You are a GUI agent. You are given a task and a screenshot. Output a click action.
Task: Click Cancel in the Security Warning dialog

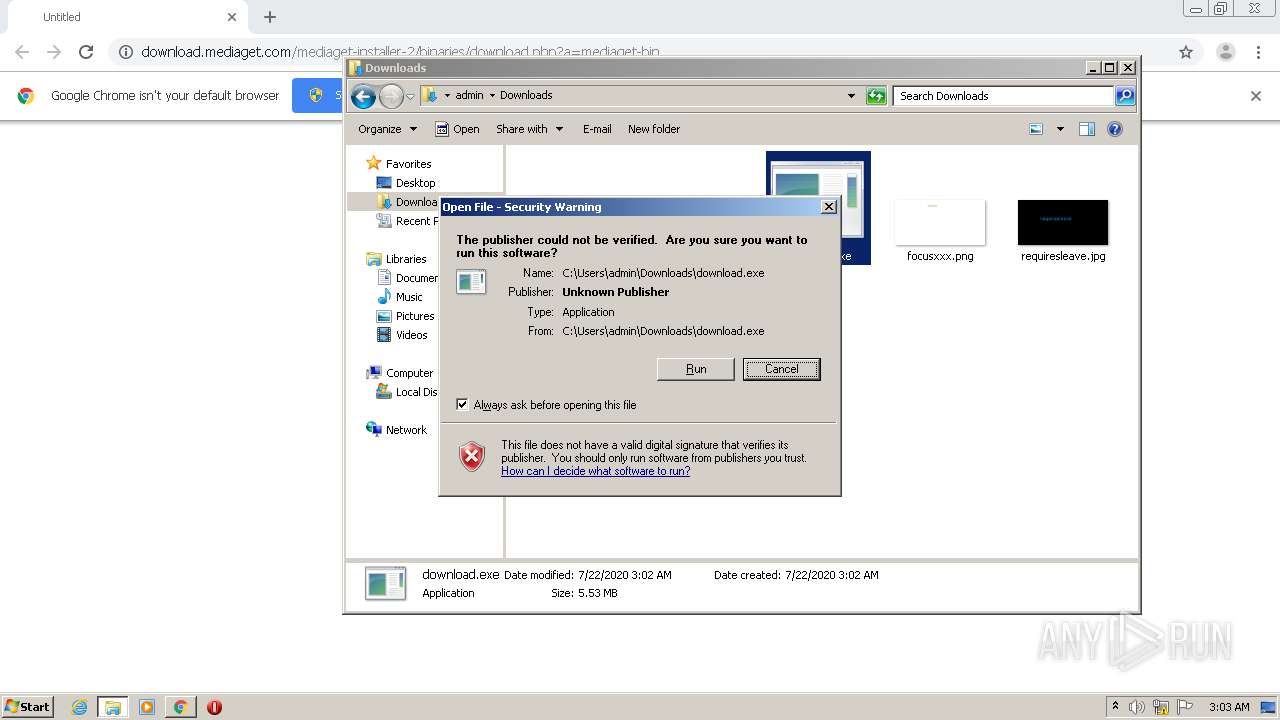click(x=781, y=369)
